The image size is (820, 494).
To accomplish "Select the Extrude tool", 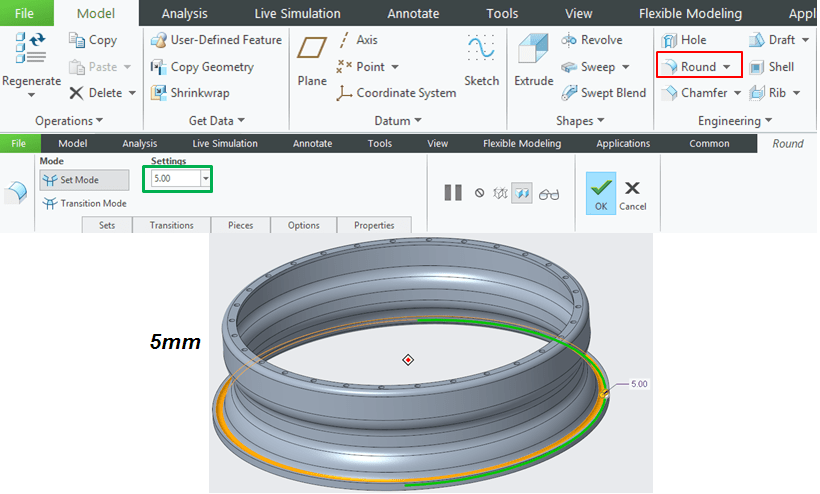I will coord(533,60).
